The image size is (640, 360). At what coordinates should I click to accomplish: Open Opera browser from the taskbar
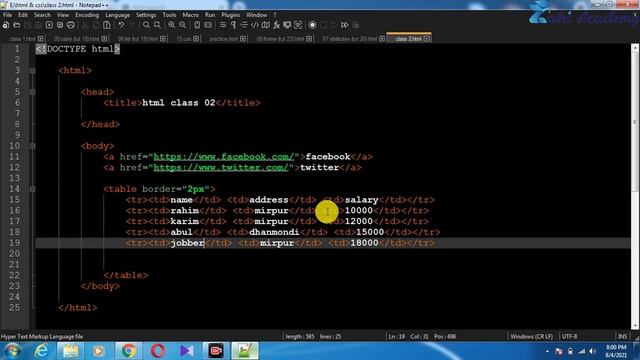tap(158, 351)
